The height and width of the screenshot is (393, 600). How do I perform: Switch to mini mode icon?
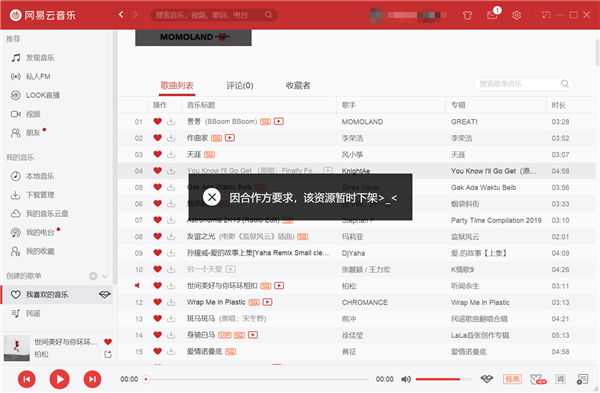[x=546, y=15]
